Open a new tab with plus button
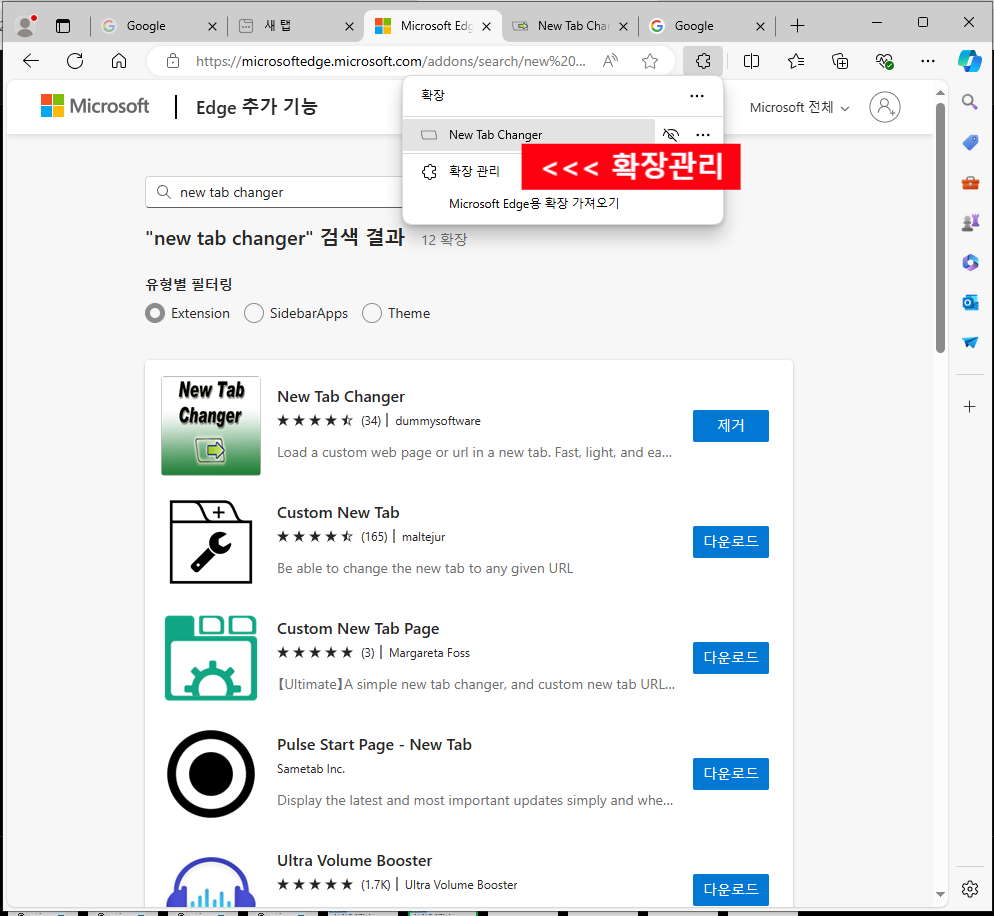Screen dimensions: 994x916 click(797, 26)
